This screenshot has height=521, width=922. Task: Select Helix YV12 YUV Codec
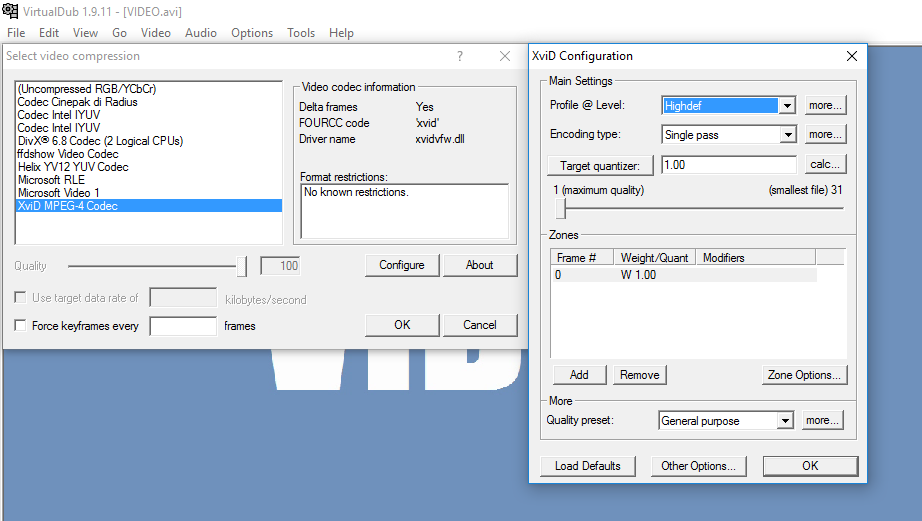(148, 167)
